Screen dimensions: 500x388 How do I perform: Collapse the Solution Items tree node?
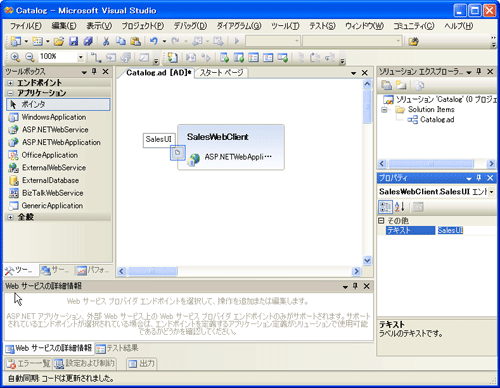point(384,109)
